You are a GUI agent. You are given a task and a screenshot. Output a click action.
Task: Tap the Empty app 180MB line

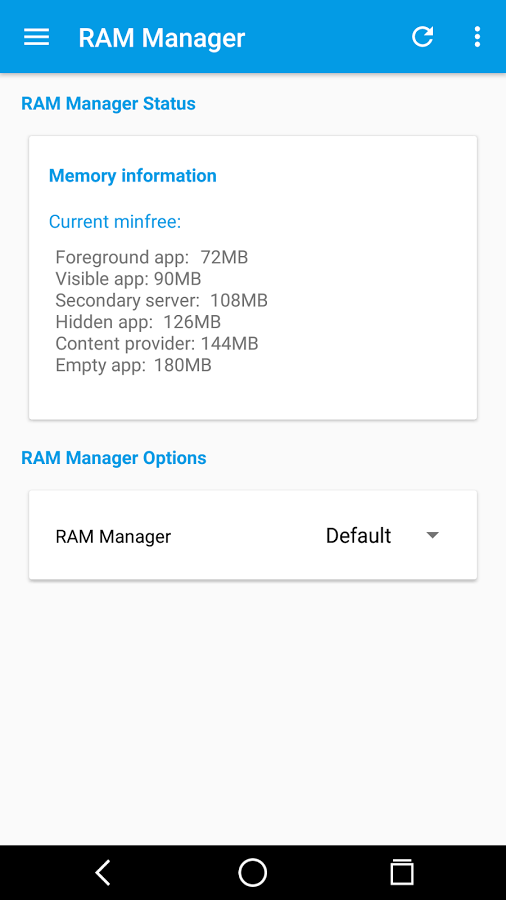tap(133, 365)
